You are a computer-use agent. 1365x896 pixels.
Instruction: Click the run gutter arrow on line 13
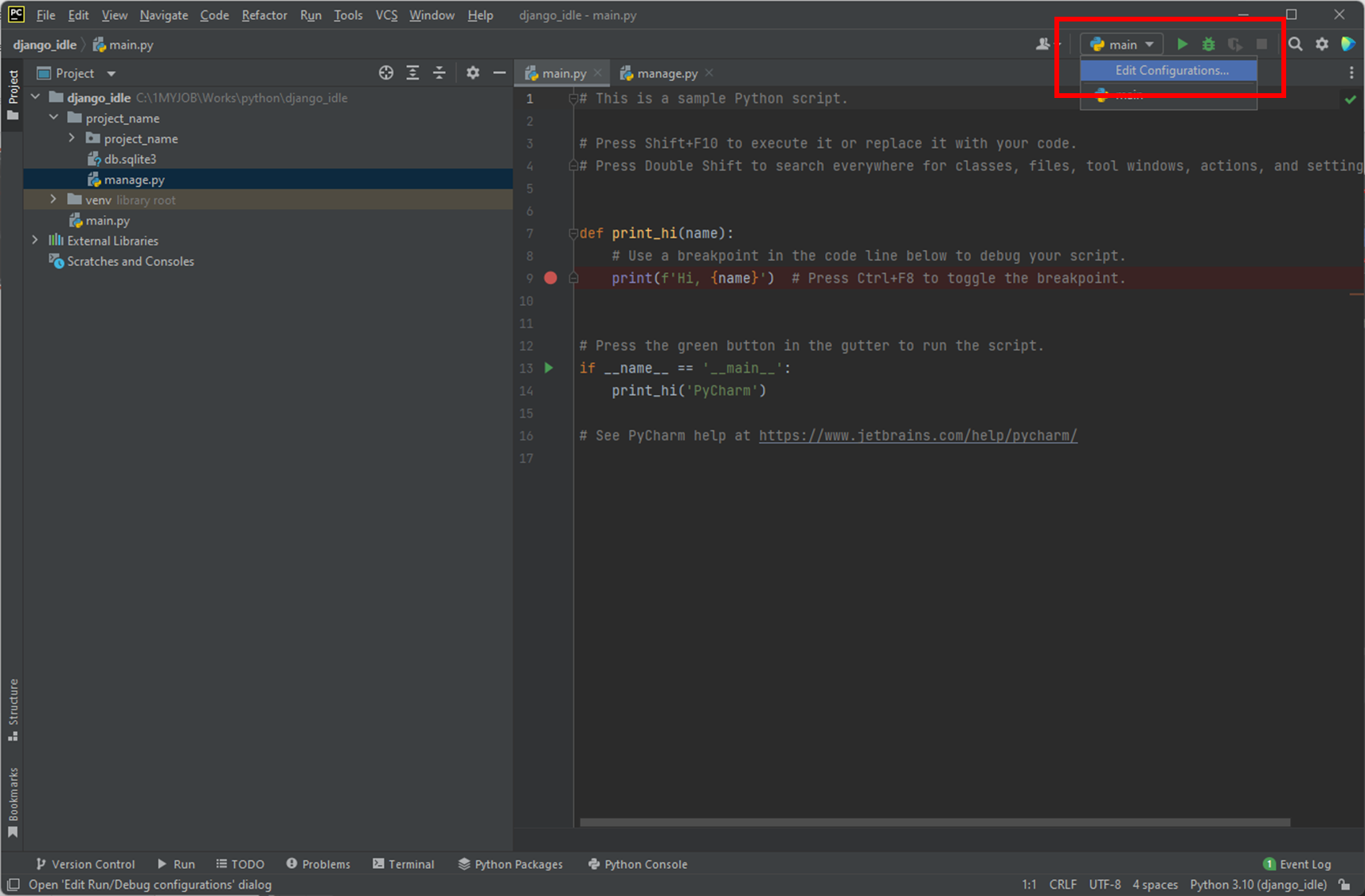(x=549, y=368)
